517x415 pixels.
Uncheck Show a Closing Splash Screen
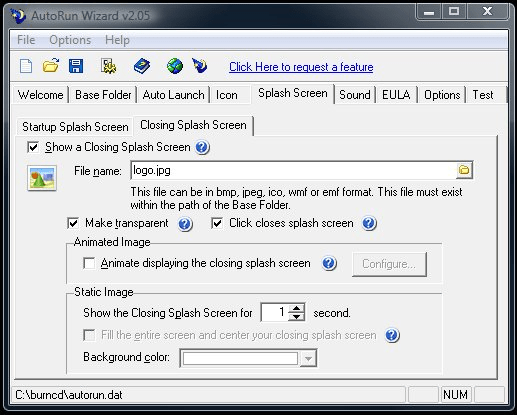tap(33, 147)
